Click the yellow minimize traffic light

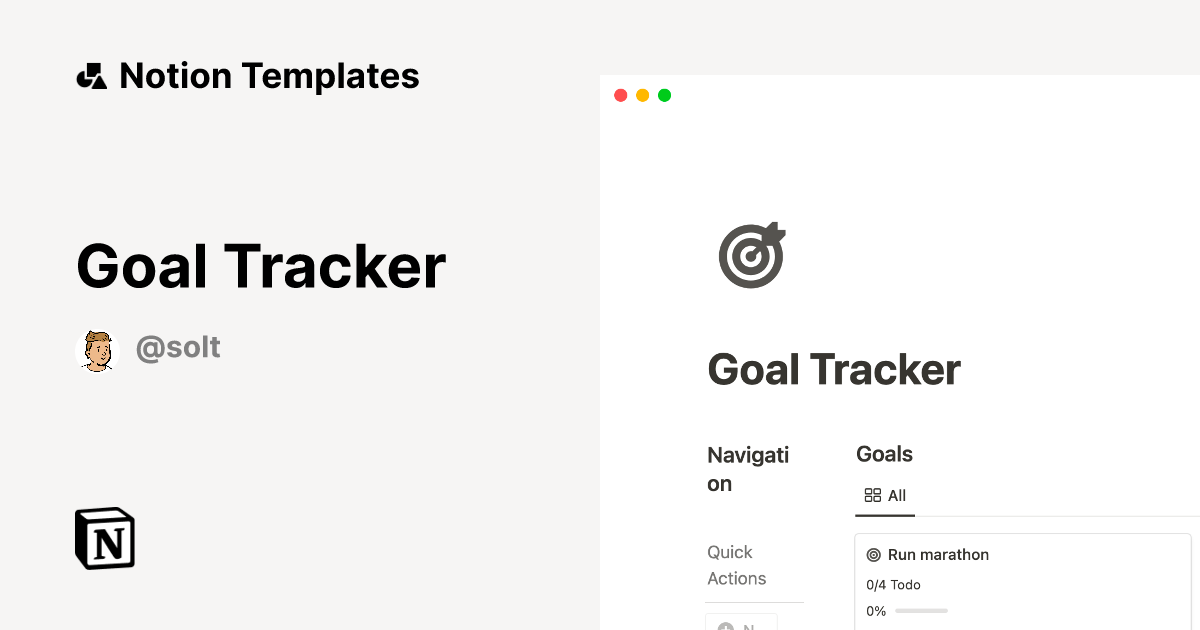[x=642, y=95]
